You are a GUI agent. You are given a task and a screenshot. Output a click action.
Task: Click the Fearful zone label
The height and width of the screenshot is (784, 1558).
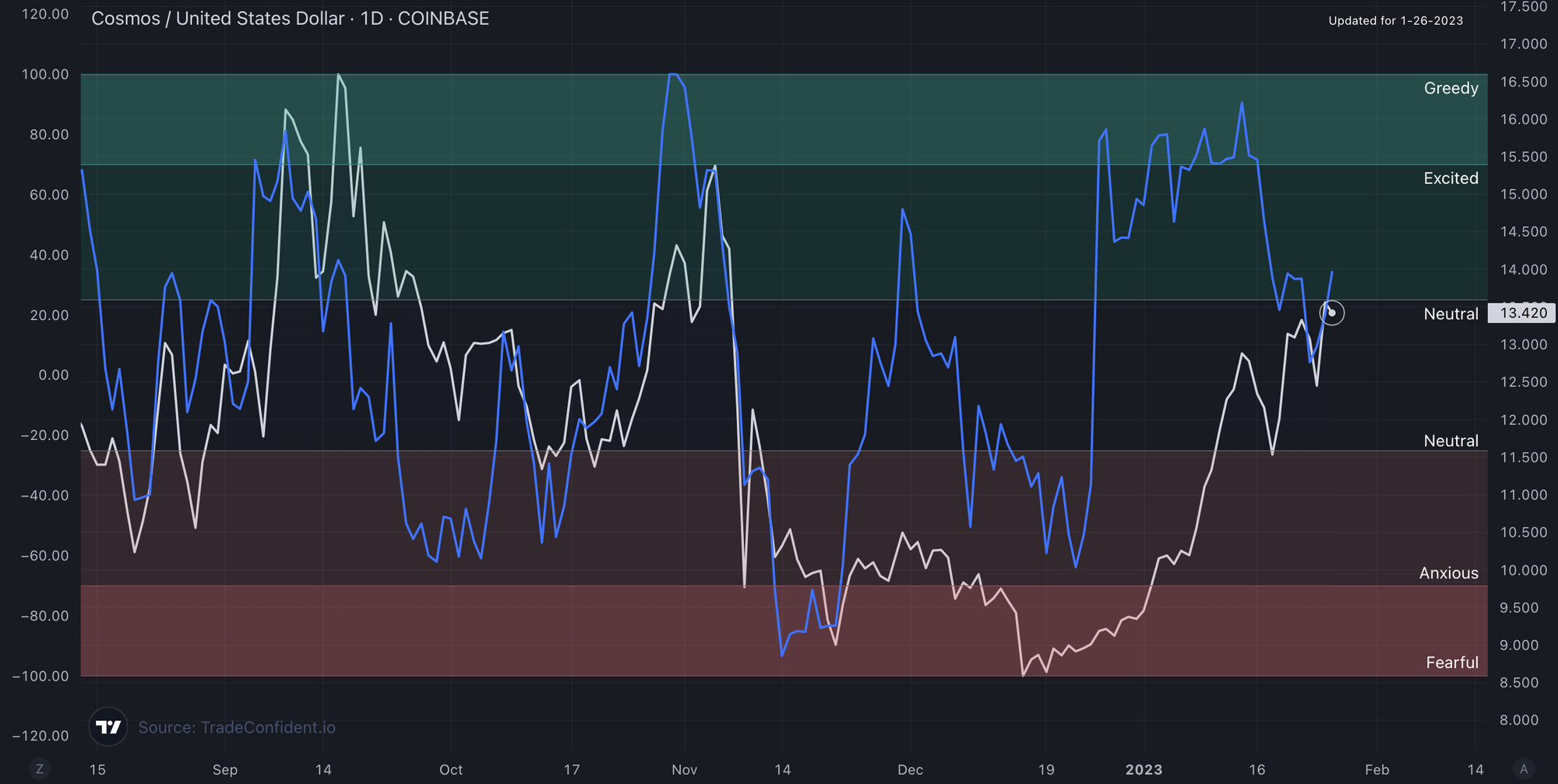pos(1452,663)
